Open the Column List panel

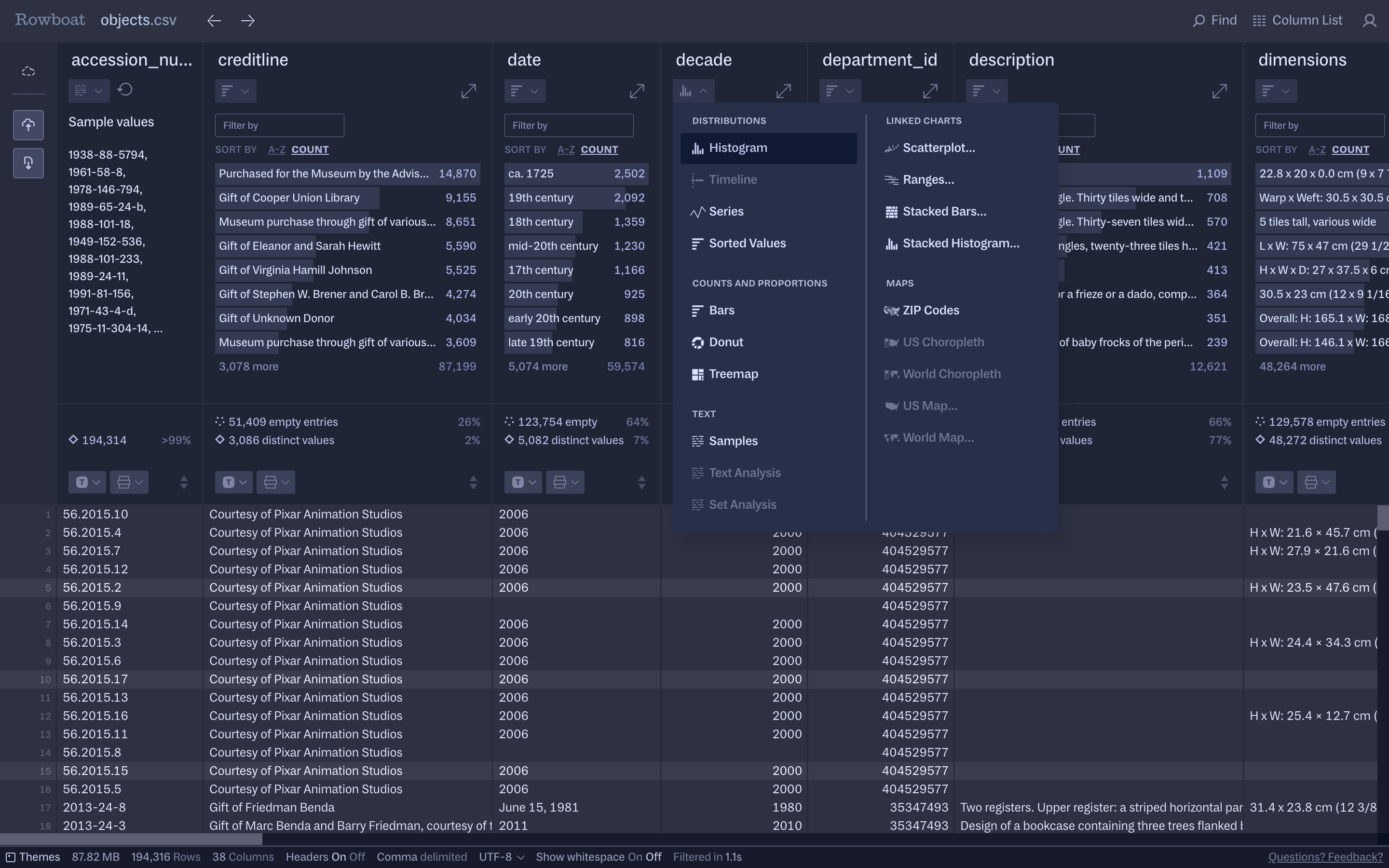point(1297,21)
